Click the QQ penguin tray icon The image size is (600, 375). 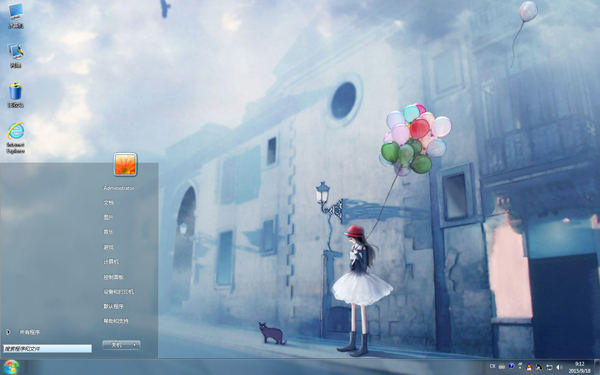coord(530,367)
